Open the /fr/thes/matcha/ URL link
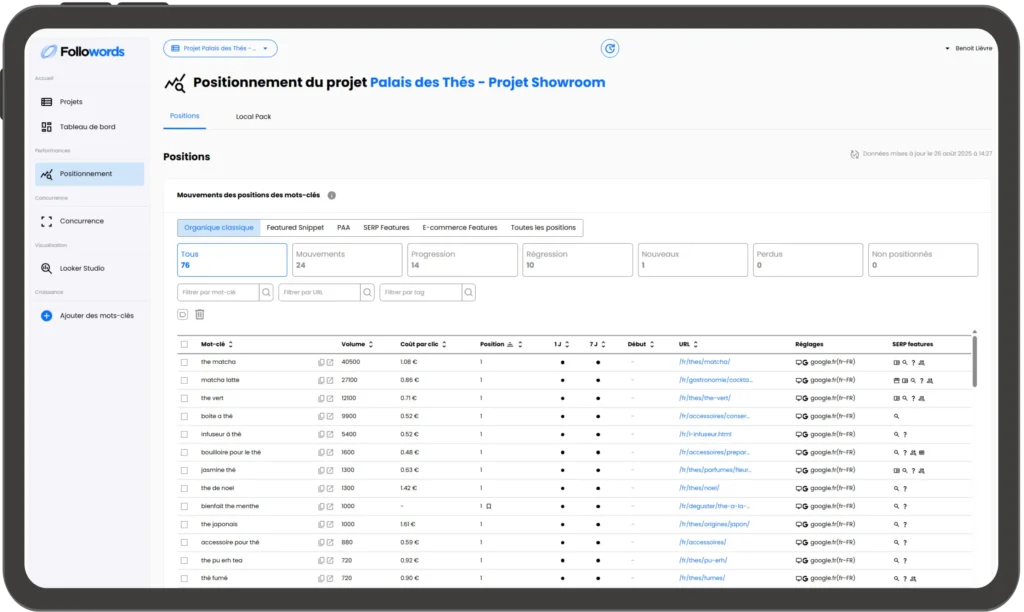This screenshot has height=612, width=1024. point(705,362)
